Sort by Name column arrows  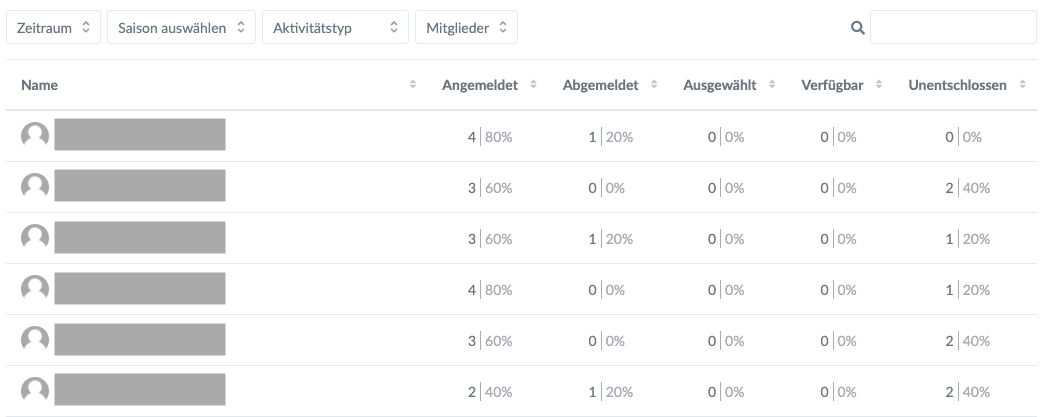[413, 85]
